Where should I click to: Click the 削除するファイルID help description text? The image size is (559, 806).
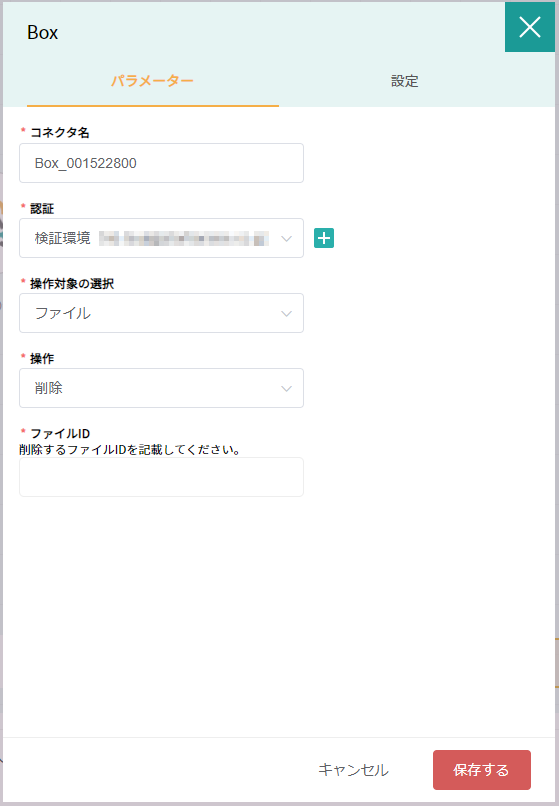[130, 450]
